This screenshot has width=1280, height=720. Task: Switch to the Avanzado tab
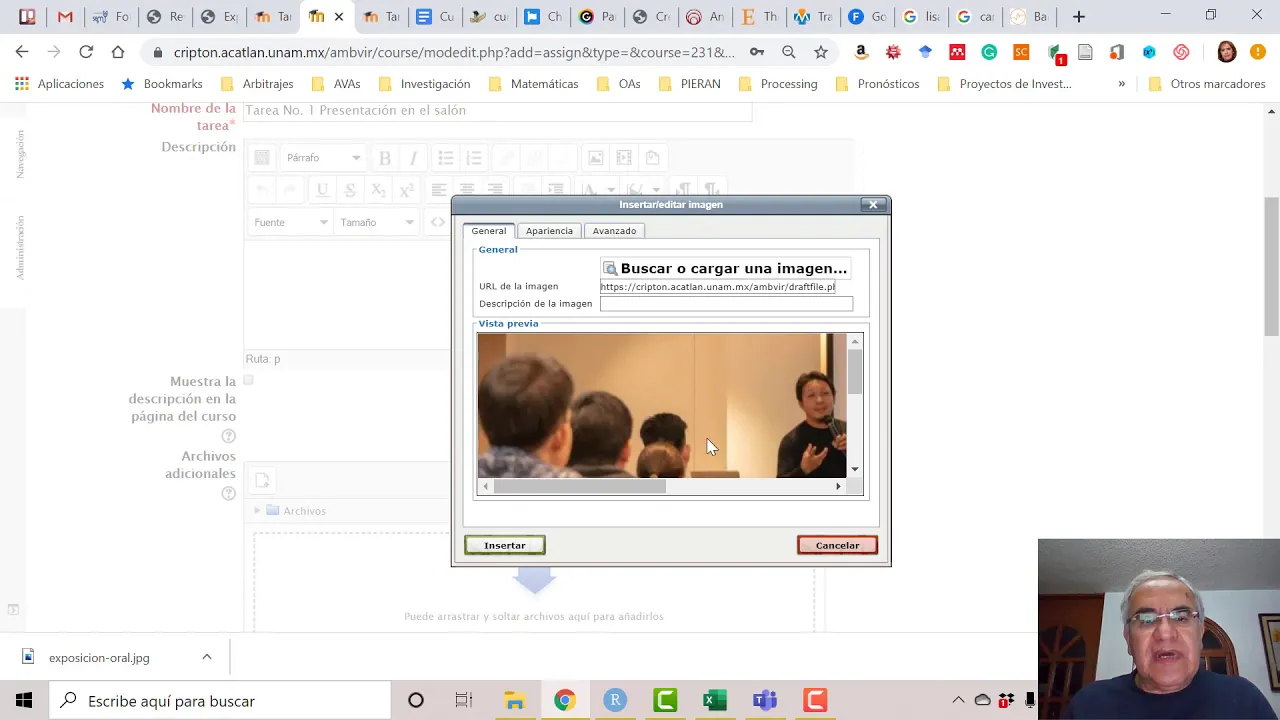coord(614,231)
